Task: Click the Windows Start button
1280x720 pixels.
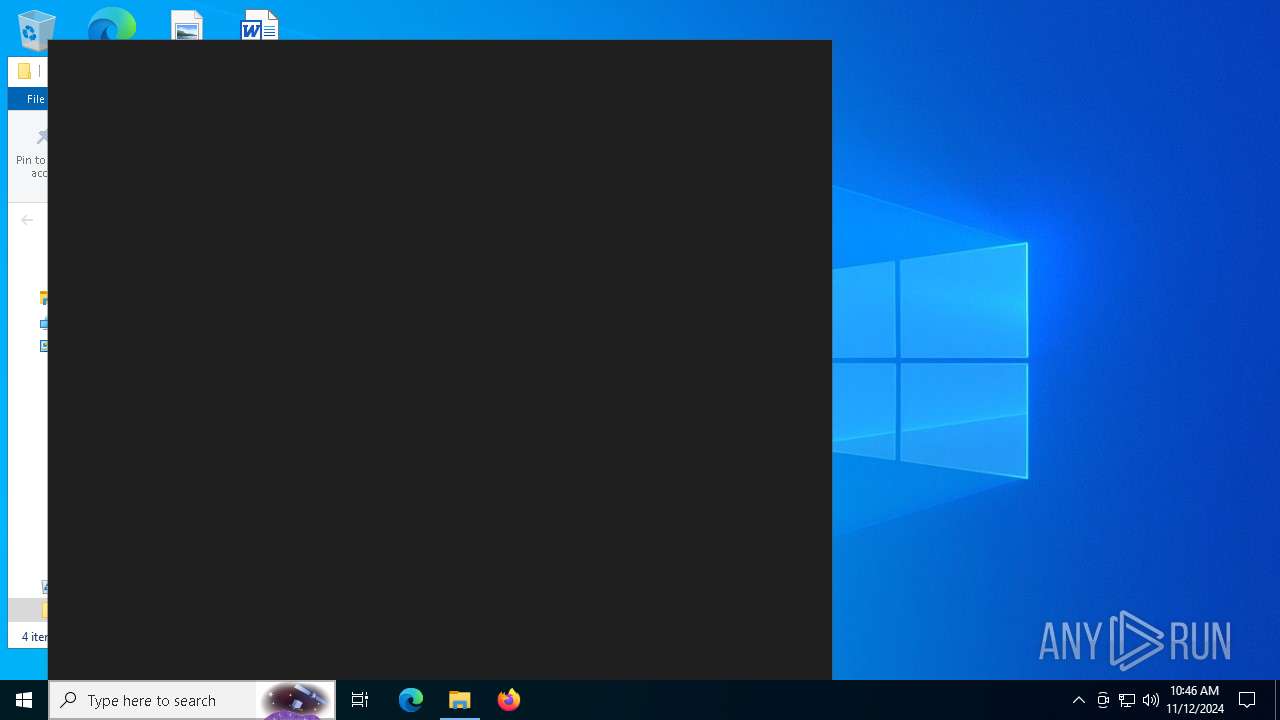Action: (24, 700)
